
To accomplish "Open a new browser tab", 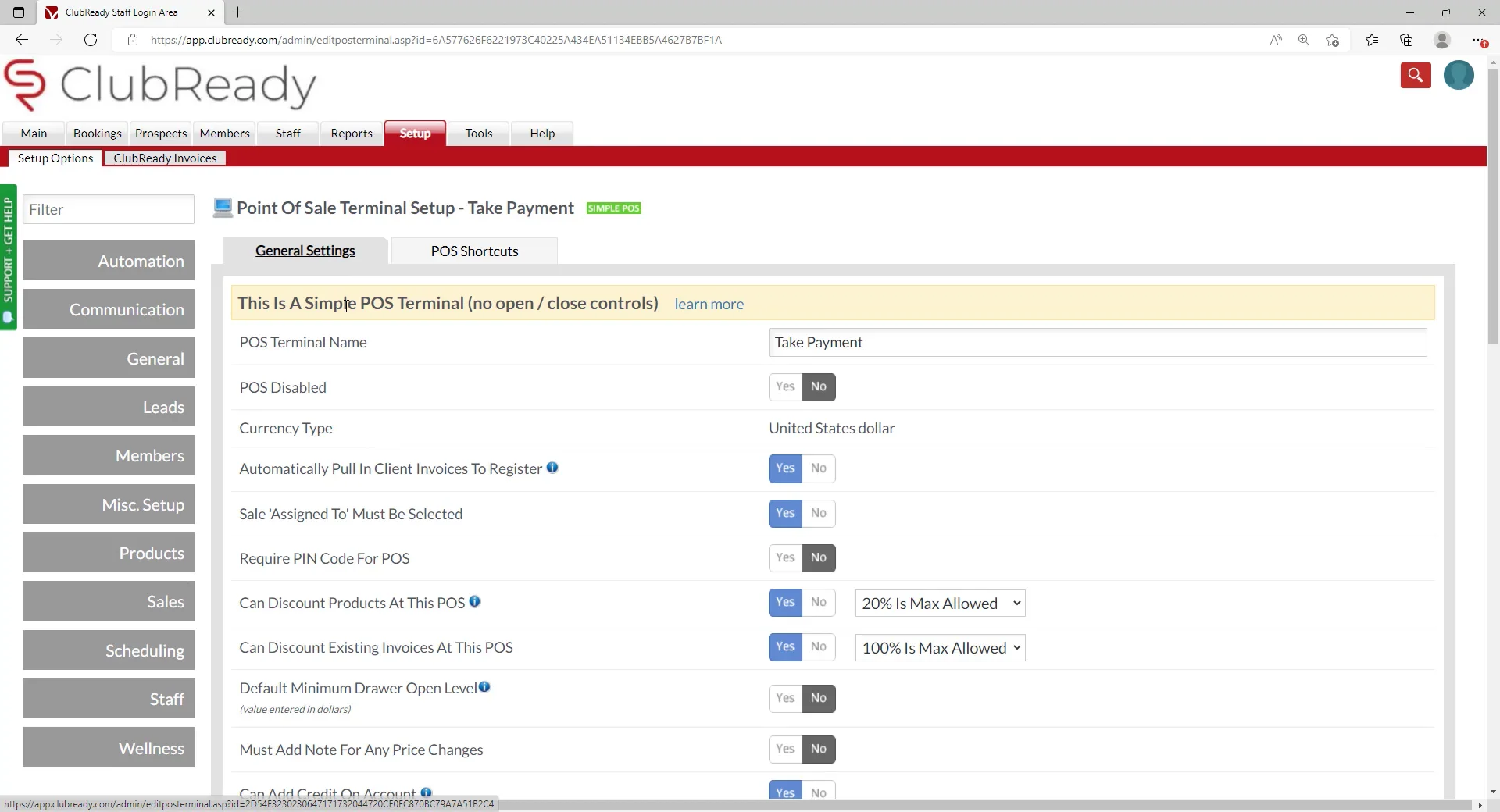I will tap(238, 12).
